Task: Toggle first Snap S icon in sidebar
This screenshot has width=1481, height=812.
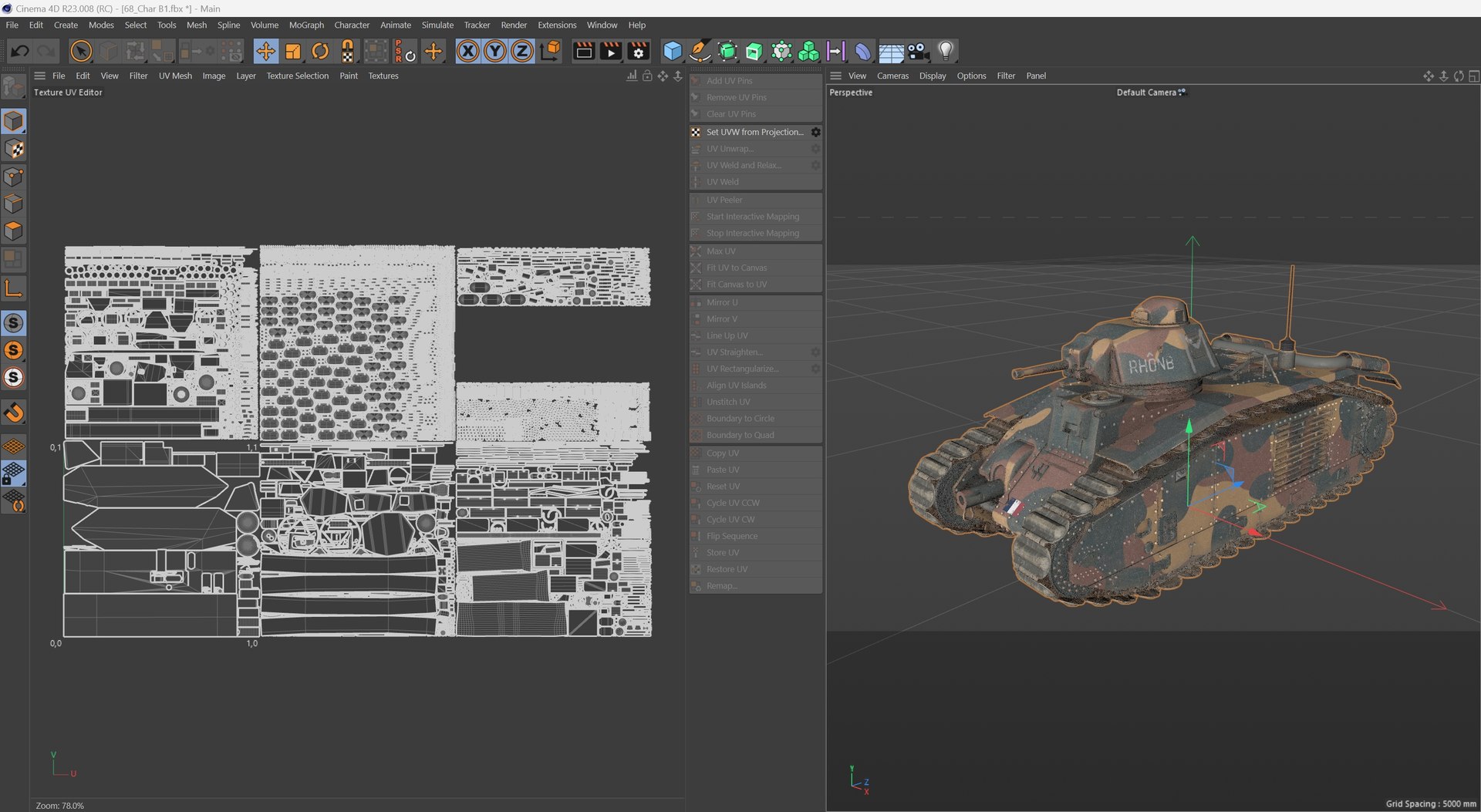Action: coord(14,323)
